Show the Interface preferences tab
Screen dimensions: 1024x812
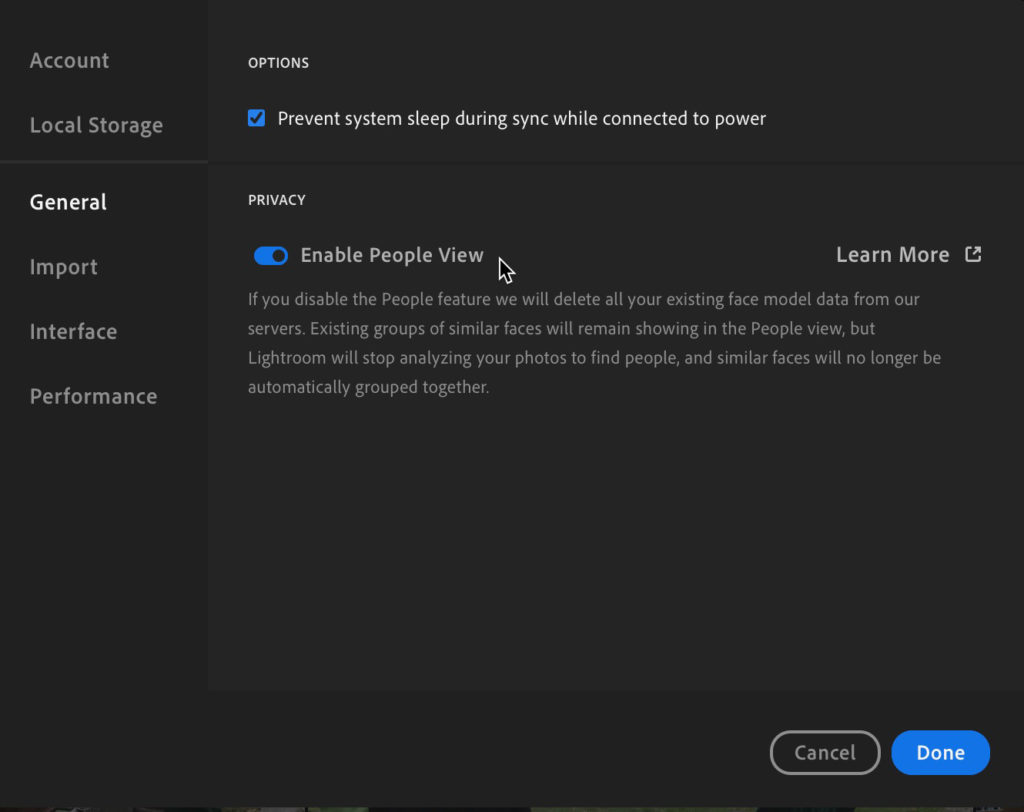tap(73, 331)
